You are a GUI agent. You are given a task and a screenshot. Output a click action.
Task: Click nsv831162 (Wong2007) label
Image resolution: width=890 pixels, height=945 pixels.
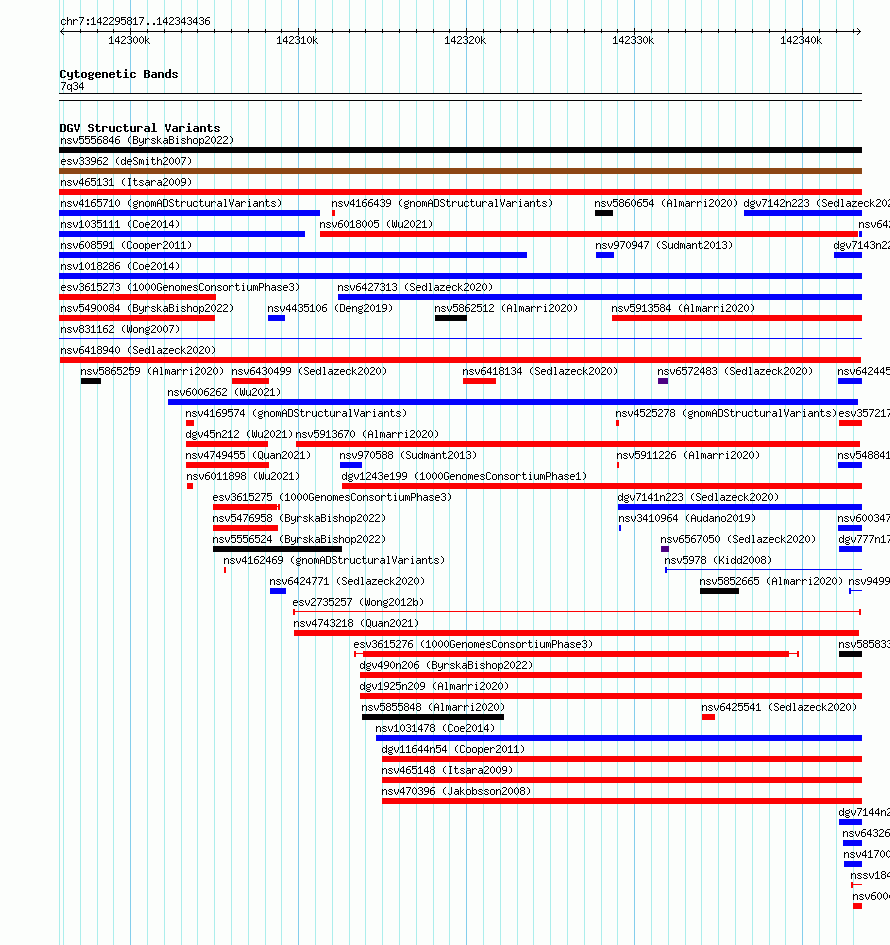pyautogui.click(x=119, y=330)
